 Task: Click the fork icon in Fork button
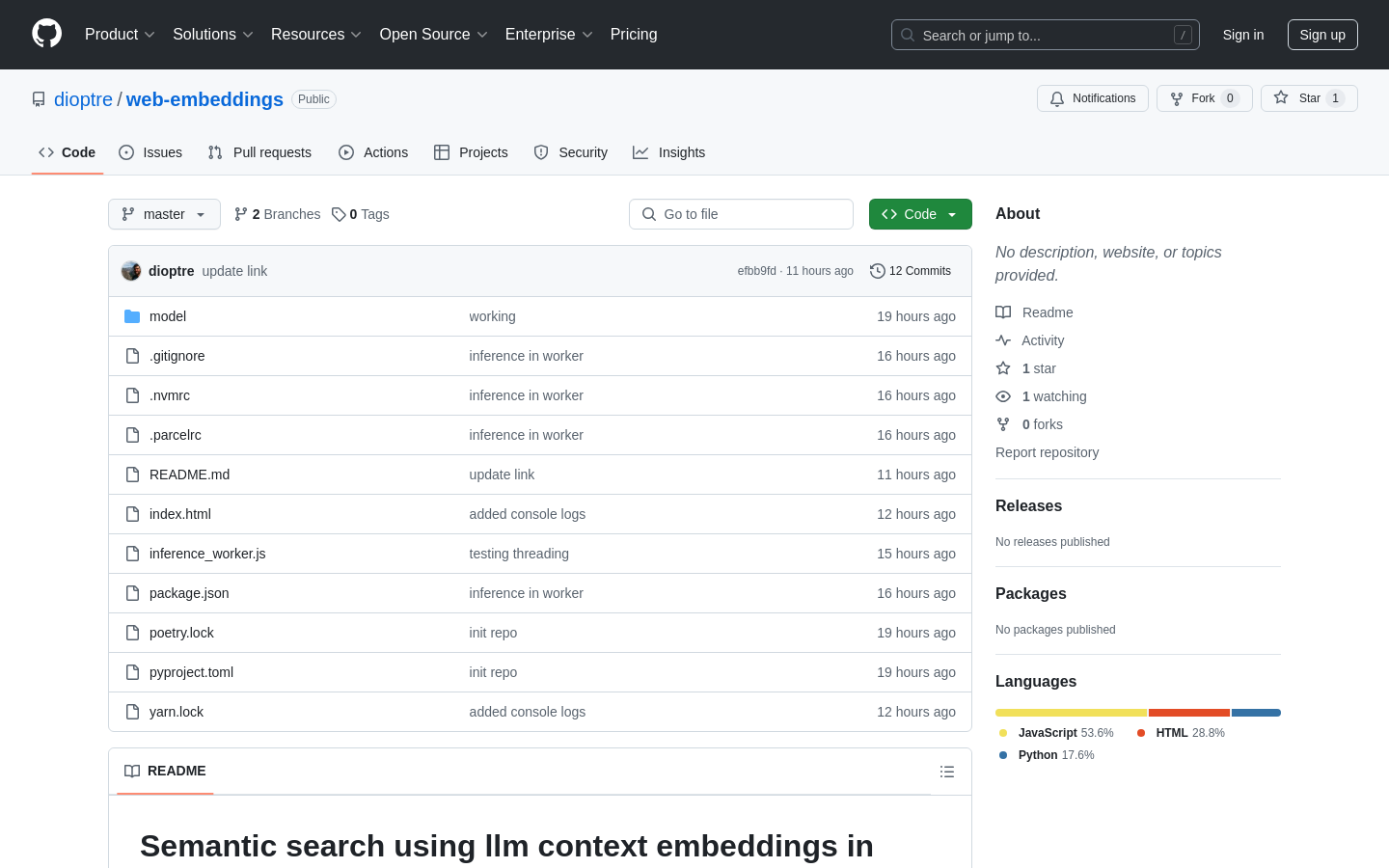pos(1177,98)
